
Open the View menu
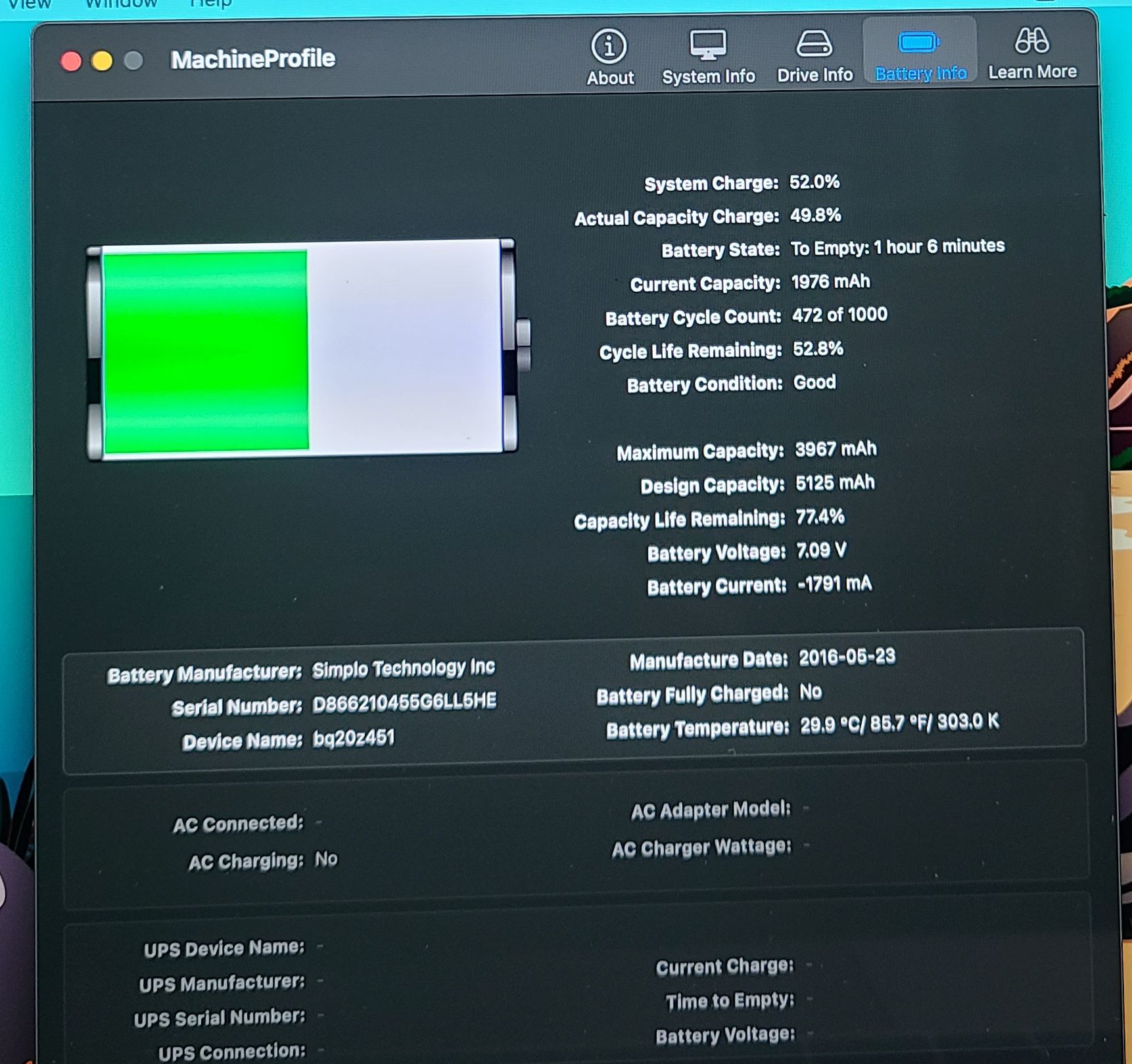pos(30,4)
